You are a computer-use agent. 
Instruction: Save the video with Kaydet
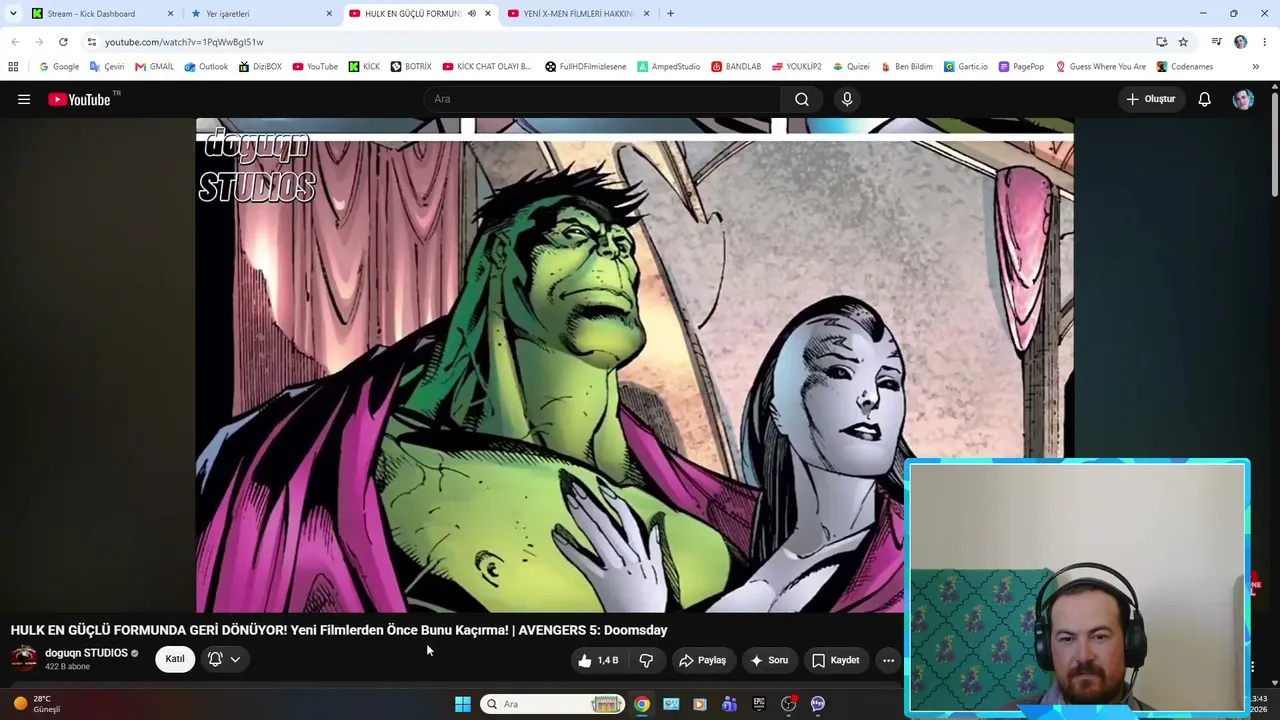[x=836, y=660]
